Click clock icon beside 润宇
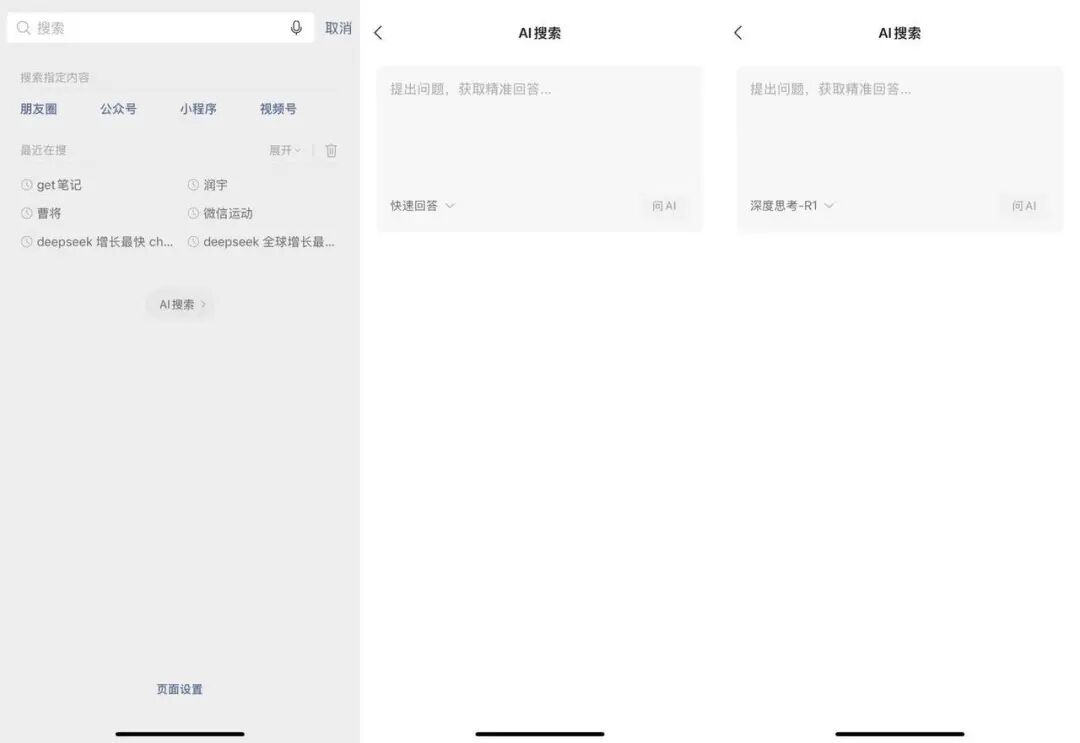Viewport: 1080px width, 743px height. pos(194,185)
